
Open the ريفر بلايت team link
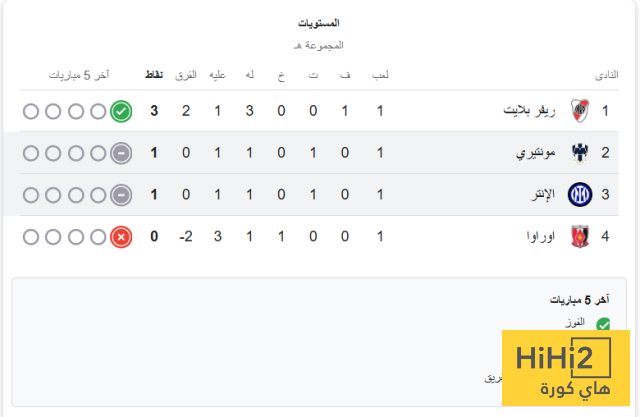[530, 111]
